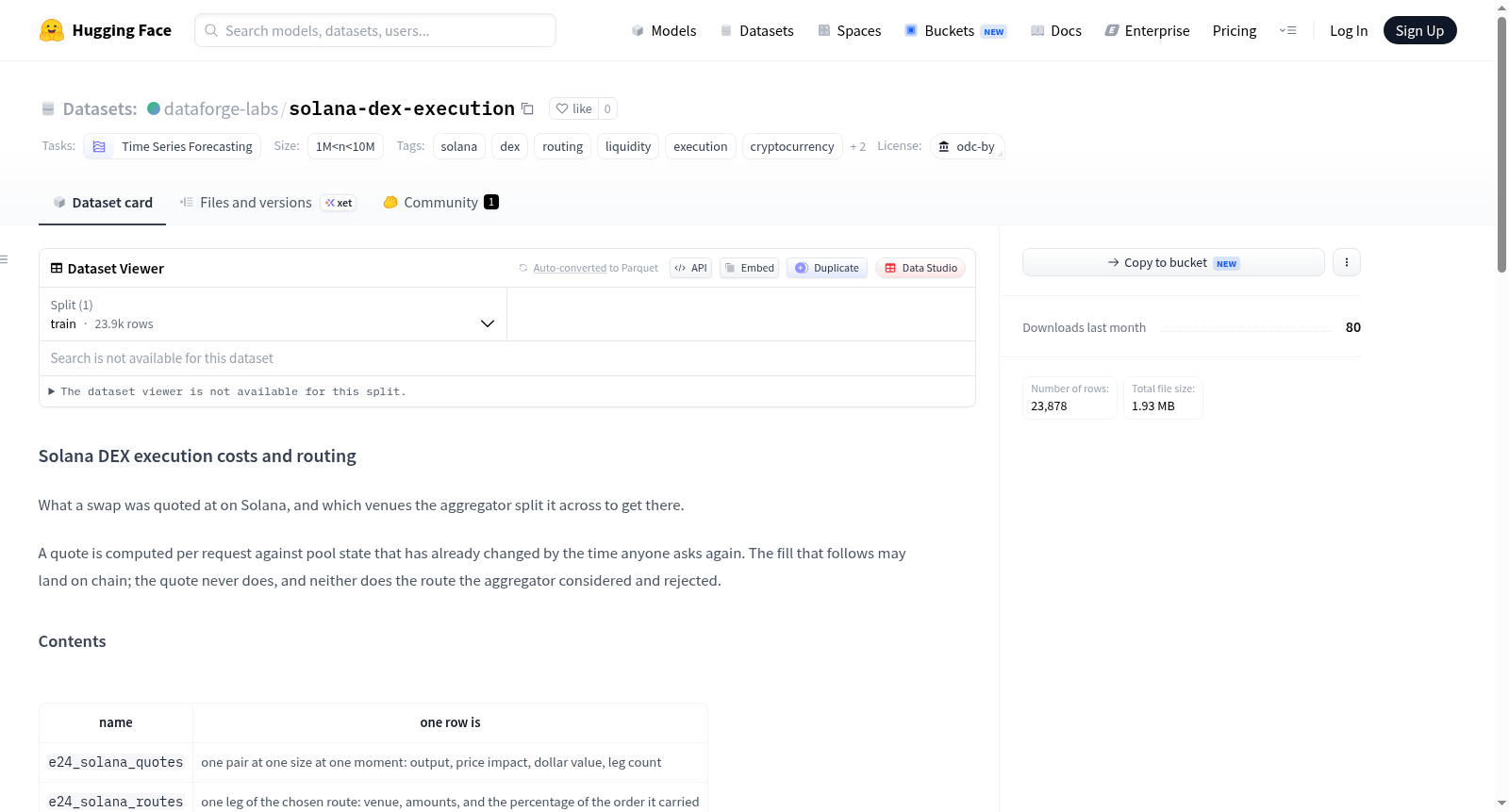Click the Number of rows 23,878 stat
This screenshot has width=1509, height=812.
[x=1070, y=398]
